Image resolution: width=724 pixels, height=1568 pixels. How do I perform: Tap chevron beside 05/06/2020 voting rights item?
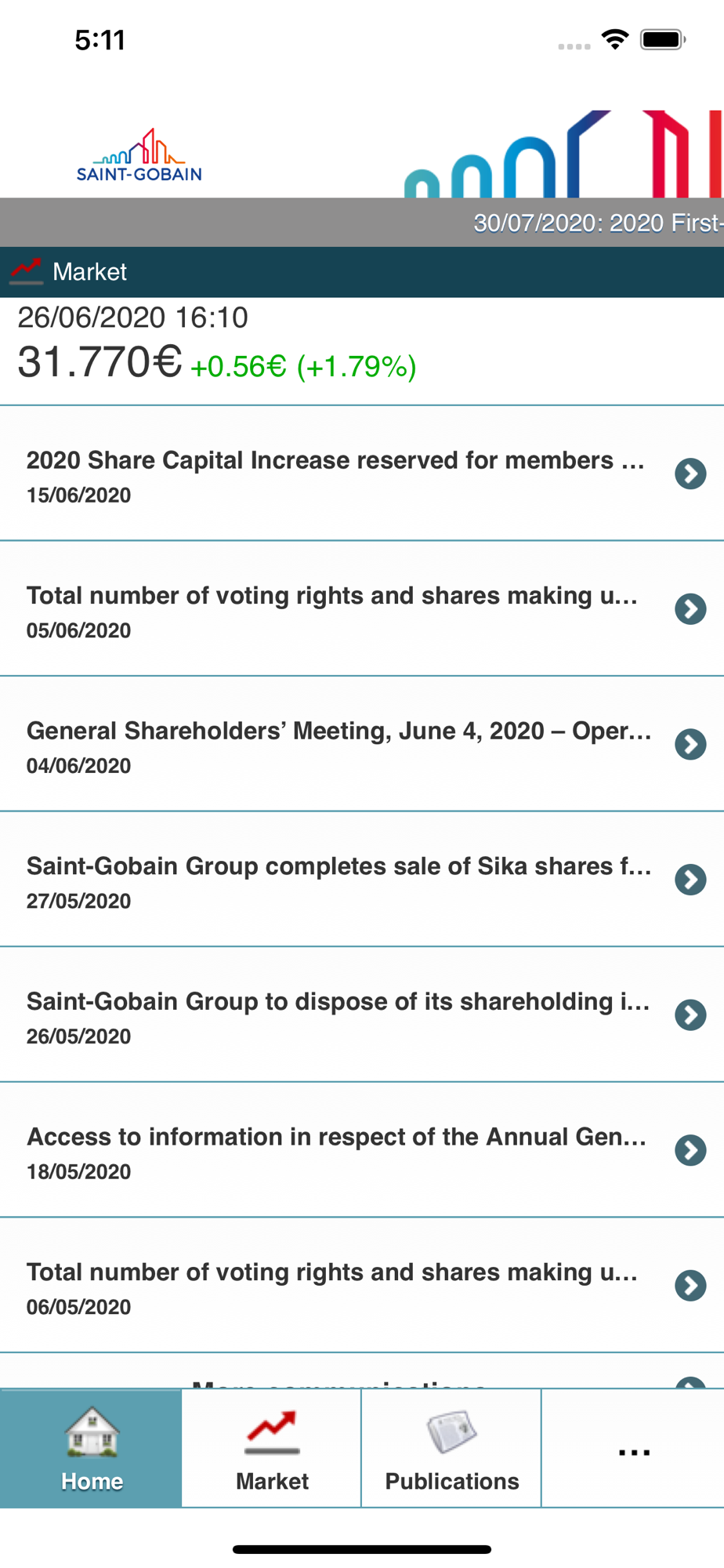(x=690, y=609)
